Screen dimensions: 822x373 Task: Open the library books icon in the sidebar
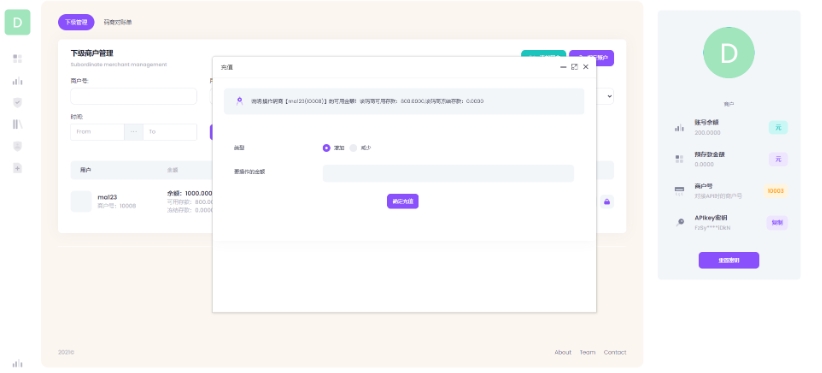pos(17,124)
